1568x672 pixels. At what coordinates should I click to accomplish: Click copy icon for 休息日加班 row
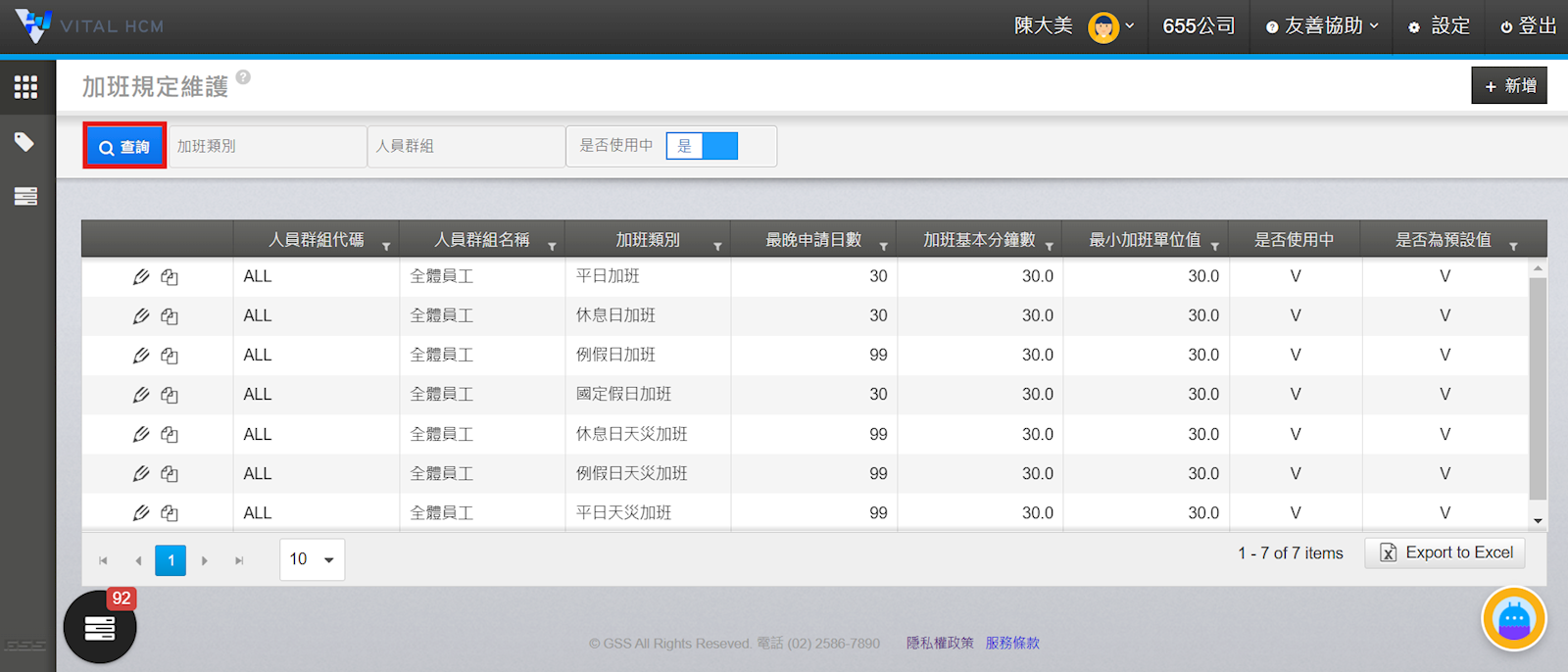pos(170,316)
